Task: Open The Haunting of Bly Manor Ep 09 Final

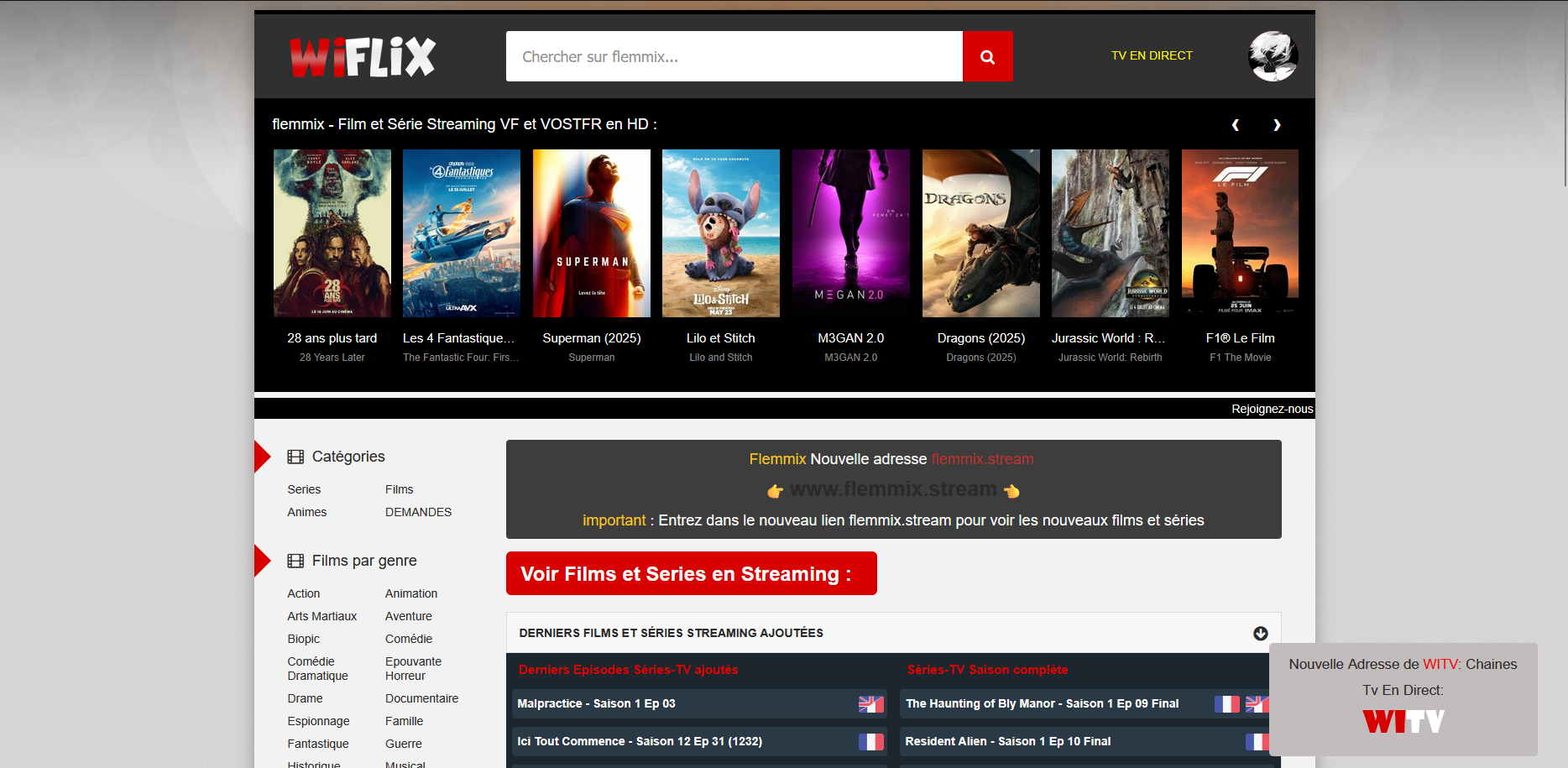Action: (1043, 704)
